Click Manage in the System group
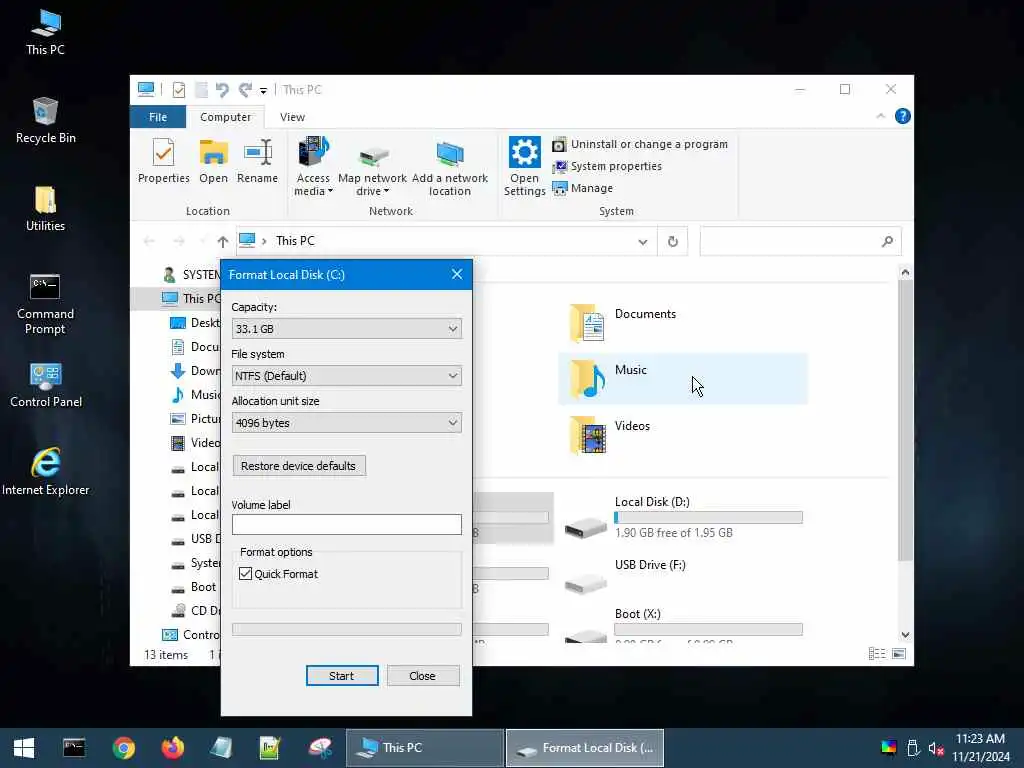Screen dimensions: 1024x768 point(583,188)
